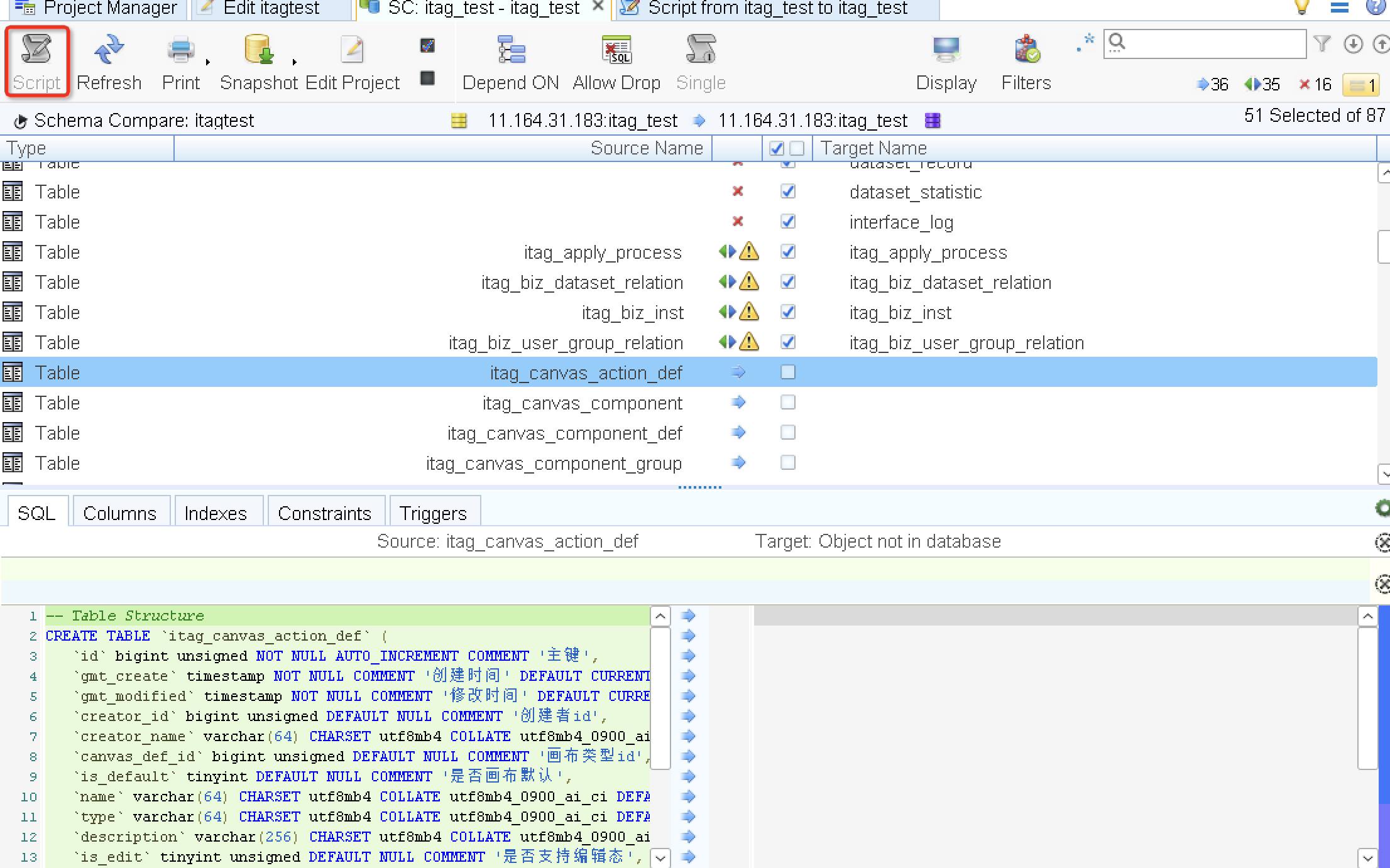This screenshot has width=1390, height=868.
Task: Toggle the Allow Drop SQL icon
Action: 616,50
